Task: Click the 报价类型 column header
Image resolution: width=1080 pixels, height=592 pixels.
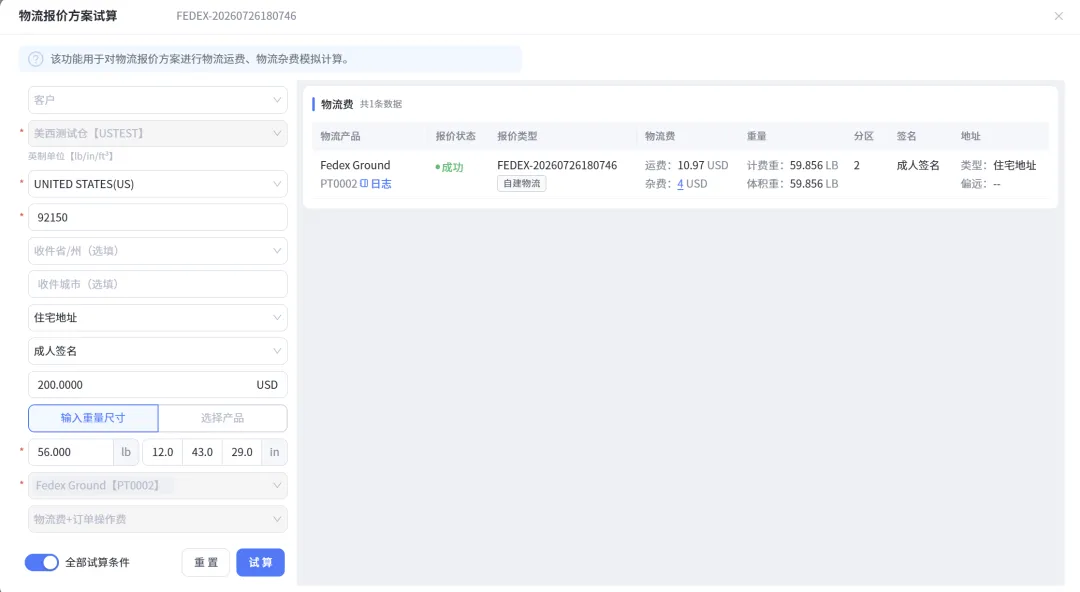Action: [x=517, y=136]
